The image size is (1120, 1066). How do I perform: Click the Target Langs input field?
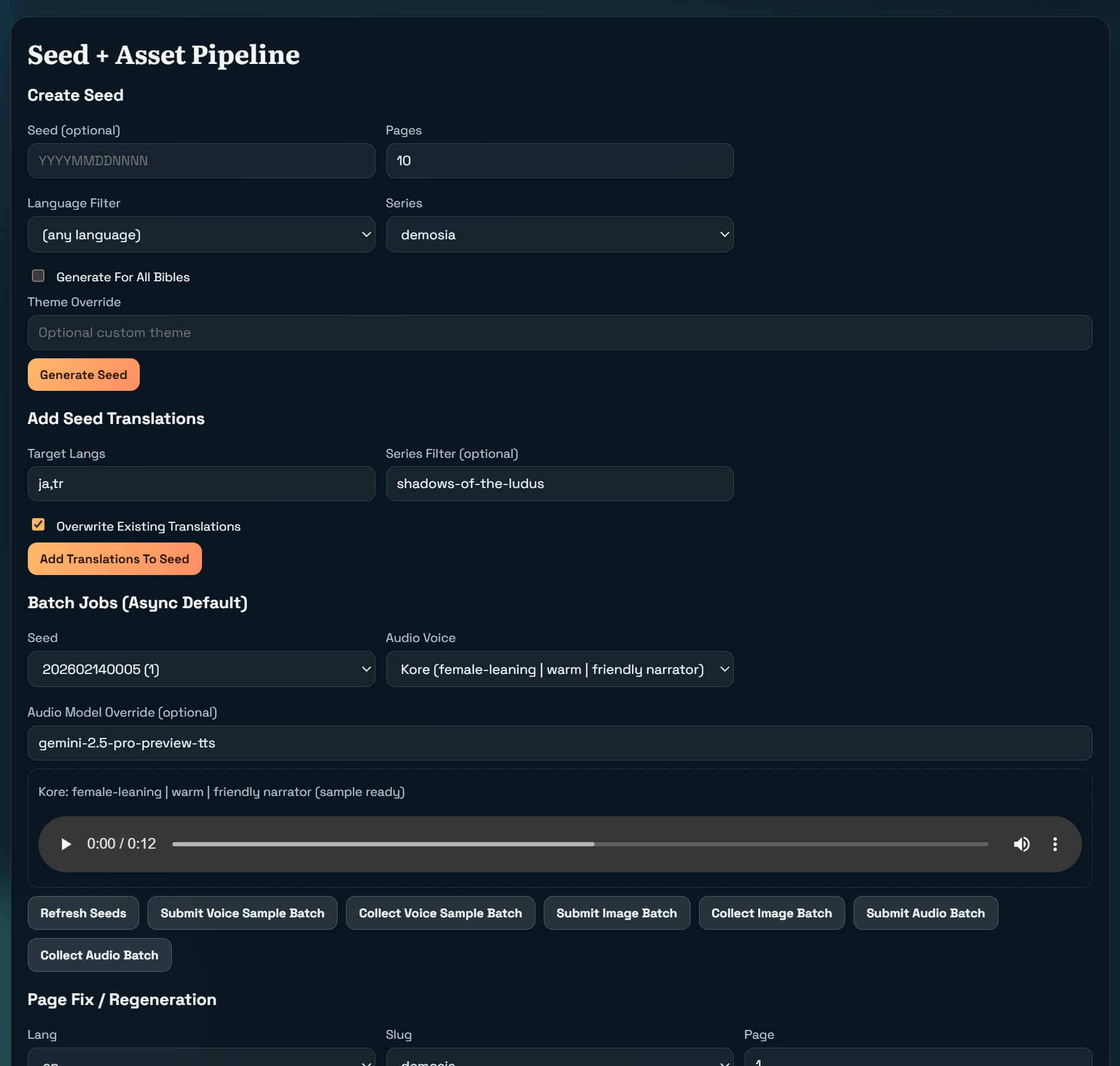tap(201, 484)
